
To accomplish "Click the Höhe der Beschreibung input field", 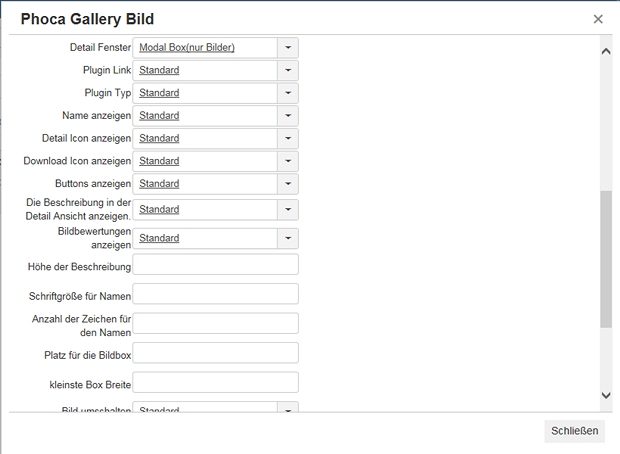I will pos(215,264).
